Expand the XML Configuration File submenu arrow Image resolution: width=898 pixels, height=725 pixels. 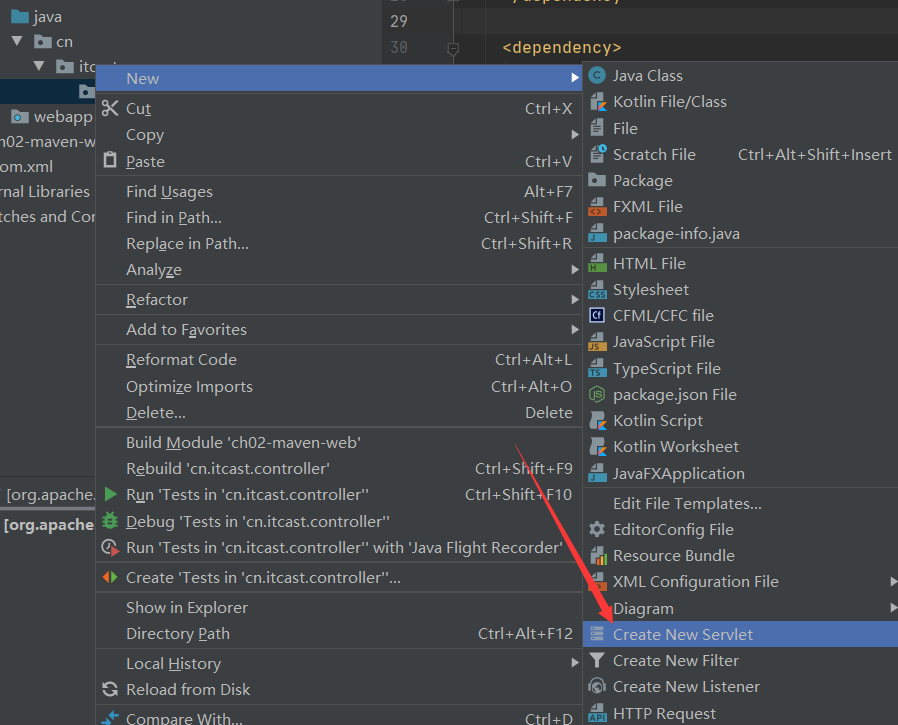(893, 581)
